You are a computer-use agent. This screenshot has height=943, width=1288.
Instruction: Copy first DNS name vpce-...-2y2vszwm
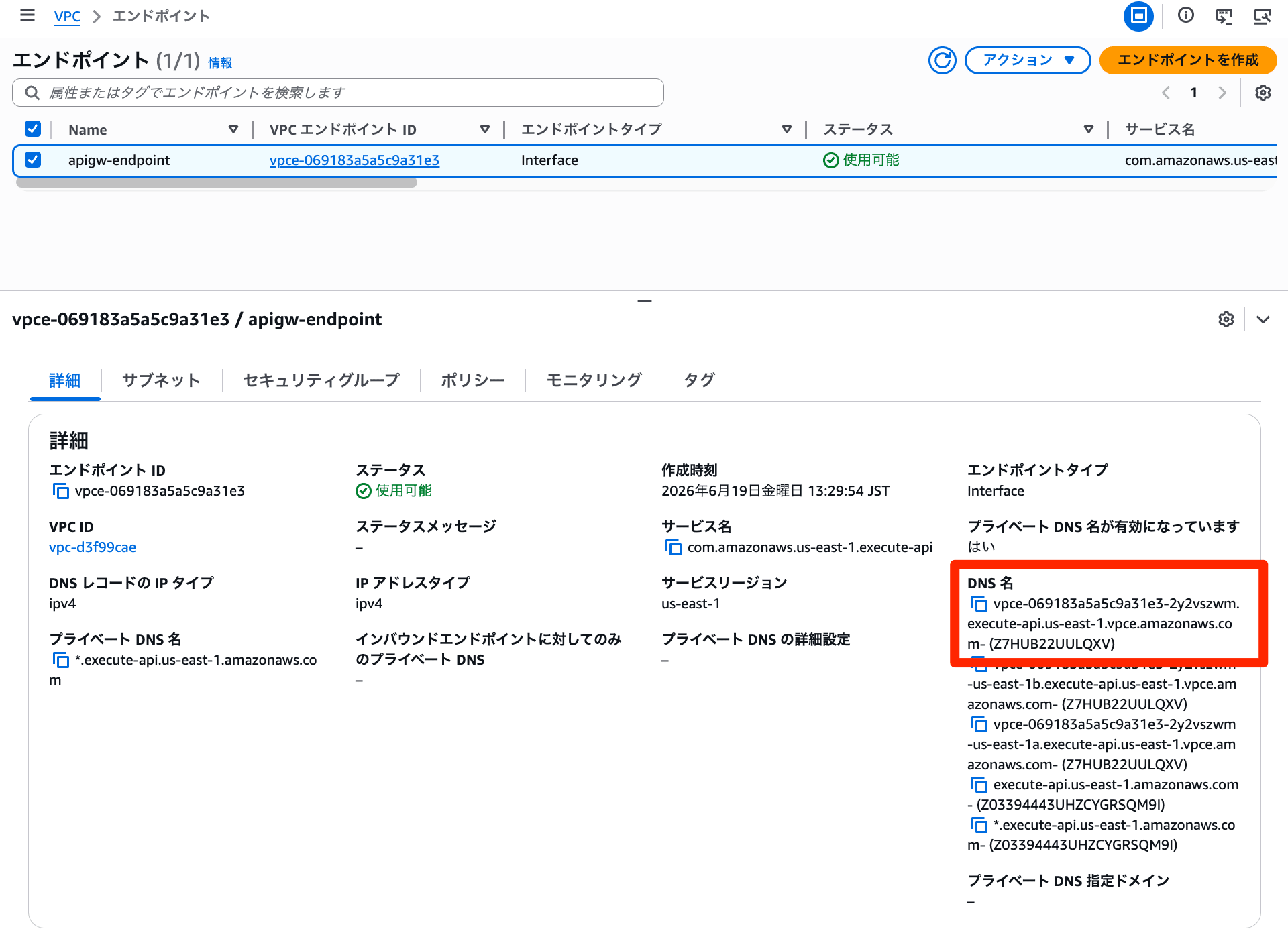click(x=979, y=604)
